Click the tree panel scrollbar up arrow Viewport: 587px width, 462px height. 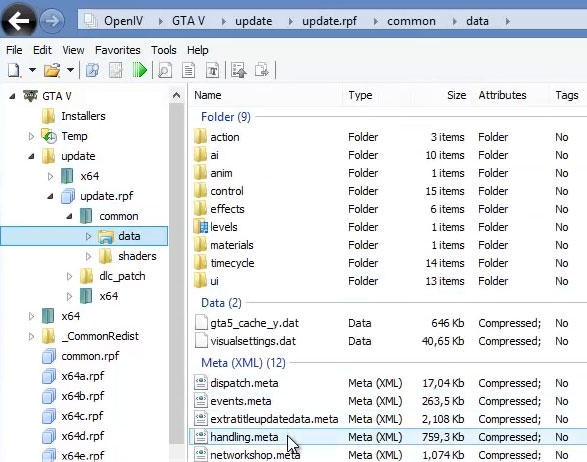point(176,95)
